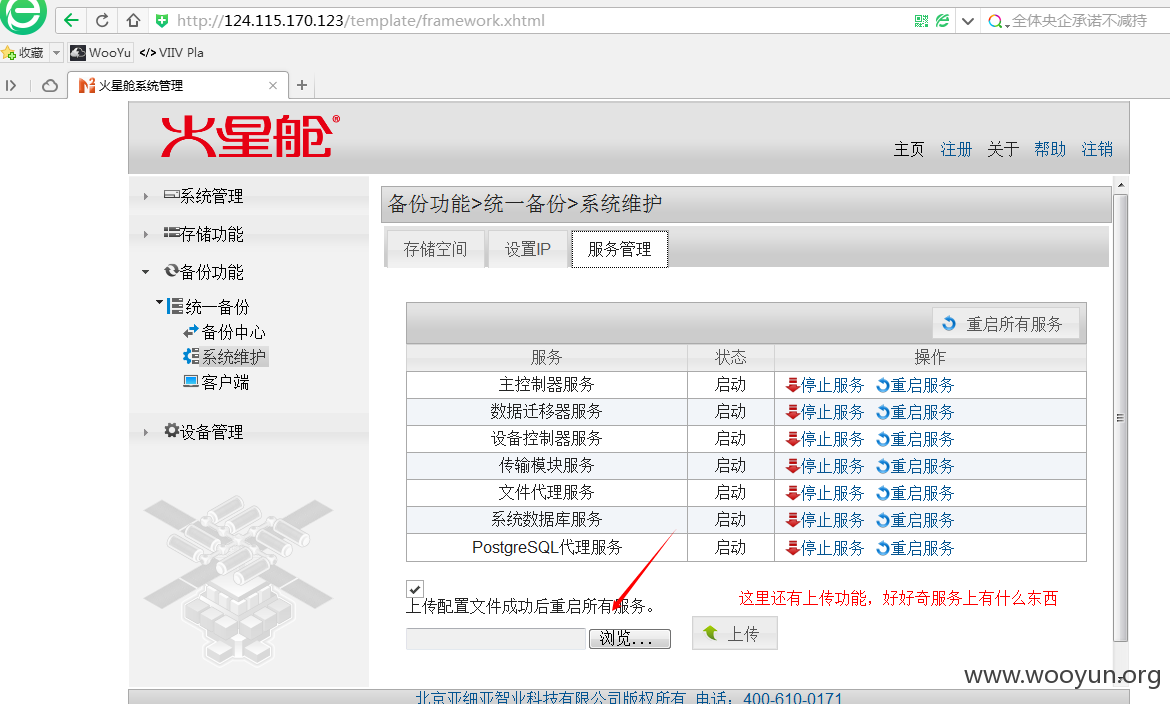Open the favorites dropdown arrow
The image size is (1170, 704).
[56, 53]
